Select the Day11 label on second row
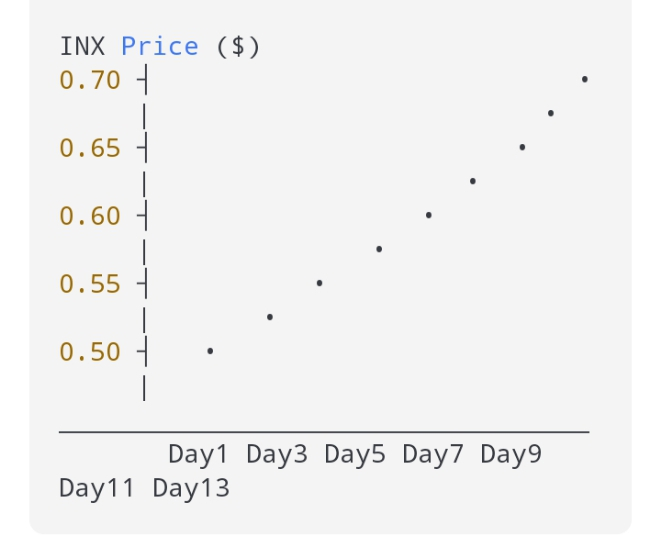The height and width of the screenshot is (538, 661). point(98,489)
